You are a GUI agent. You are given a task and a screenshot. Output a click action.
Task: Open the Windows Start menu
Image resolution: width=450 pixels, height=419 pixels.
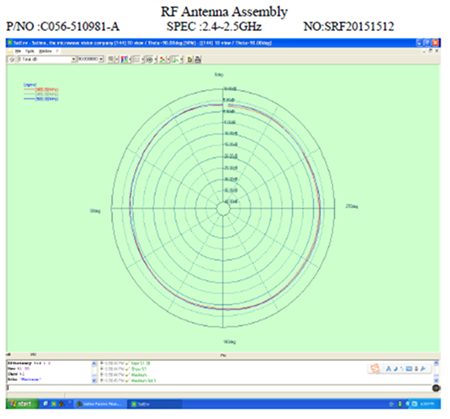[x=22, y=404]
